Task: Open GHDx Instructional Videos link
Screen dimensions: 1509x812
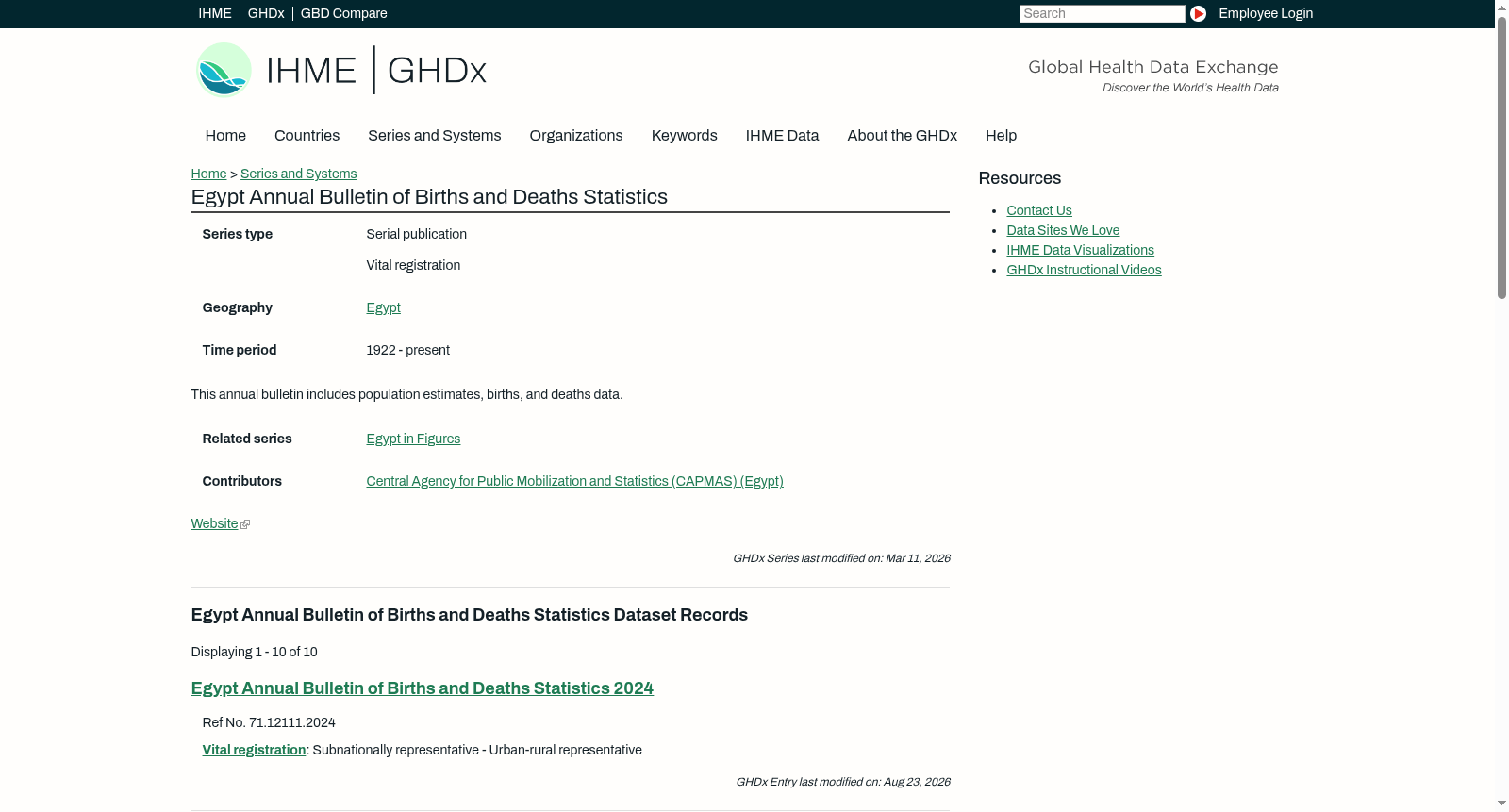Action: coord(1084,270)
